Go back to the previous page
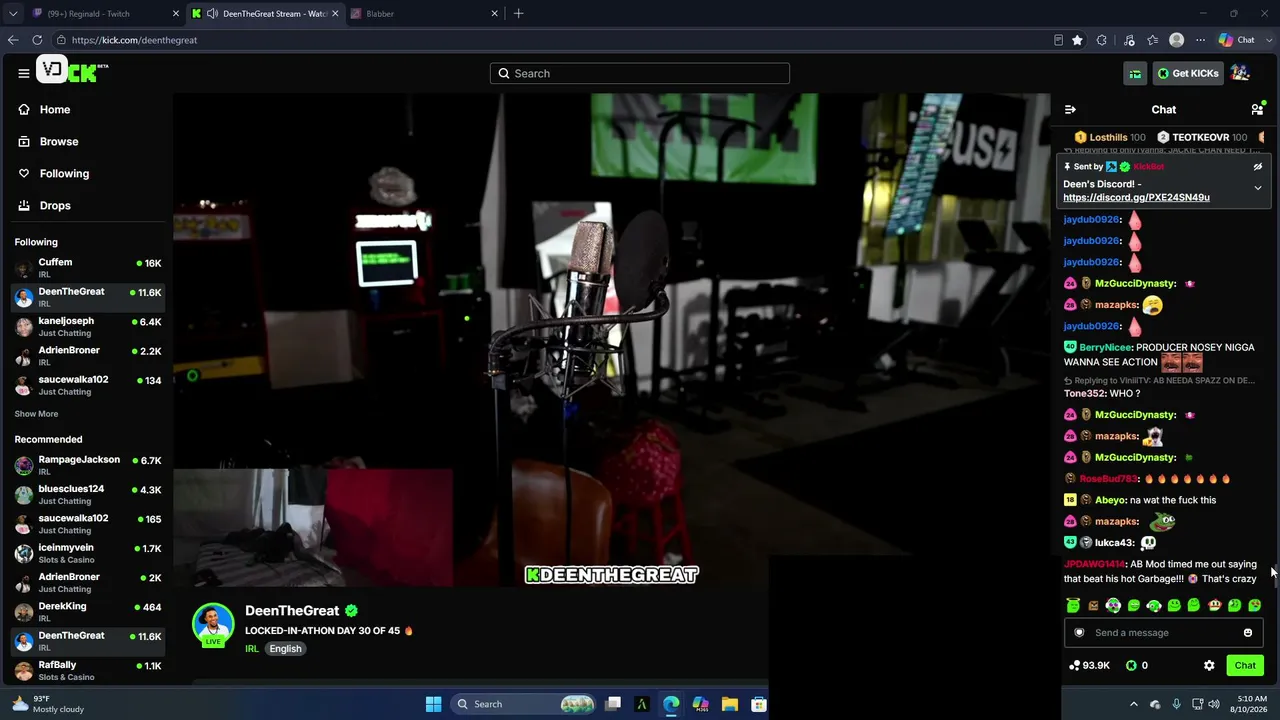This screenshot has width=1280, height=720. (x=13, y=40)
